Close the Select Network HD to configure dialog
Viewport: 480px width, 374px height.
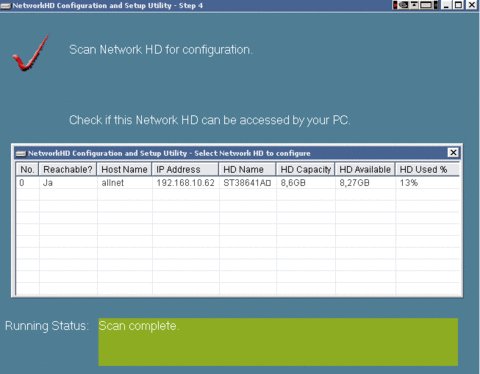[x=453, y=153]
